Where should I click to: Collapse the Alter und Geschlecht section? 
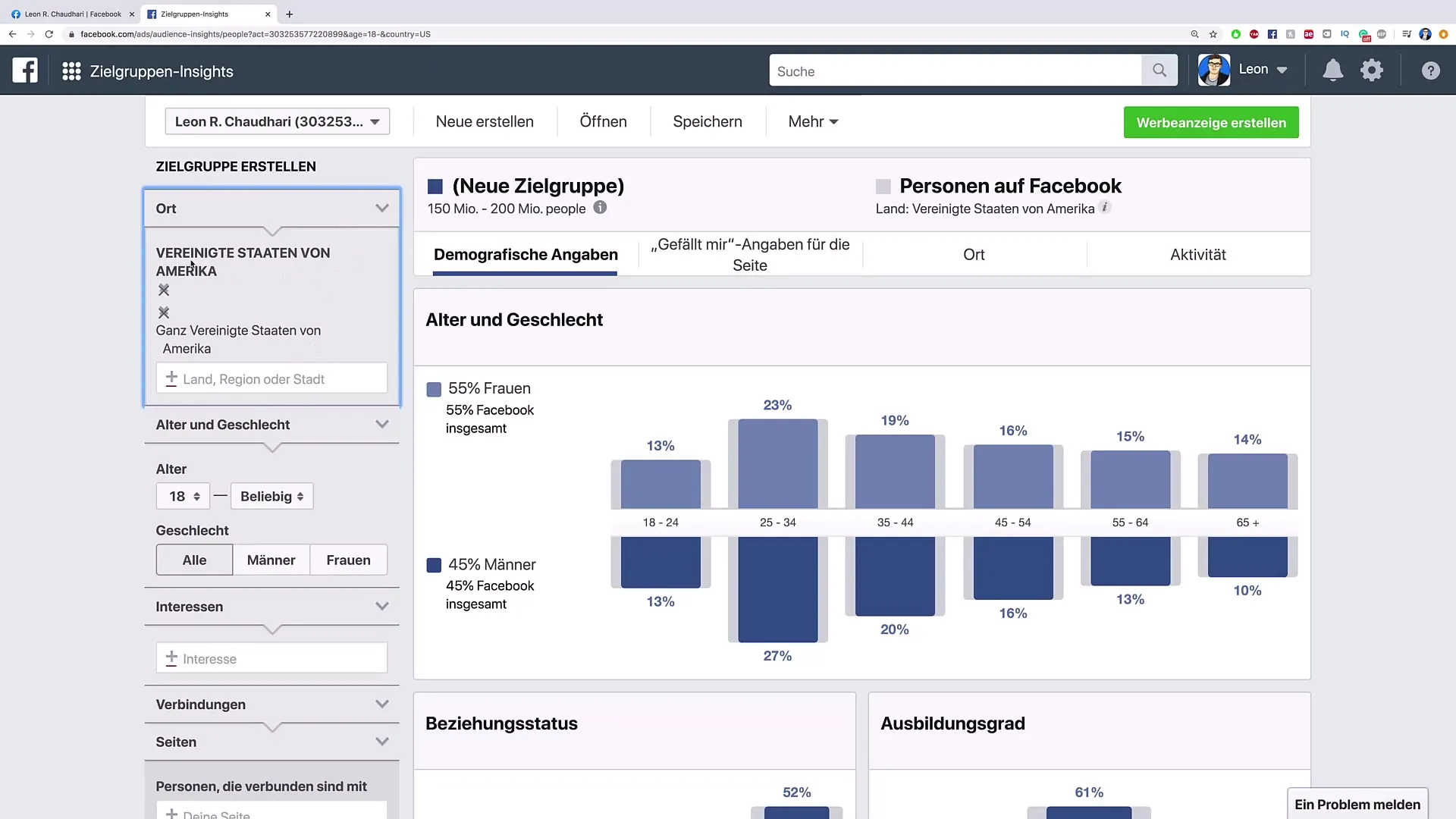(x=382, y=425)
